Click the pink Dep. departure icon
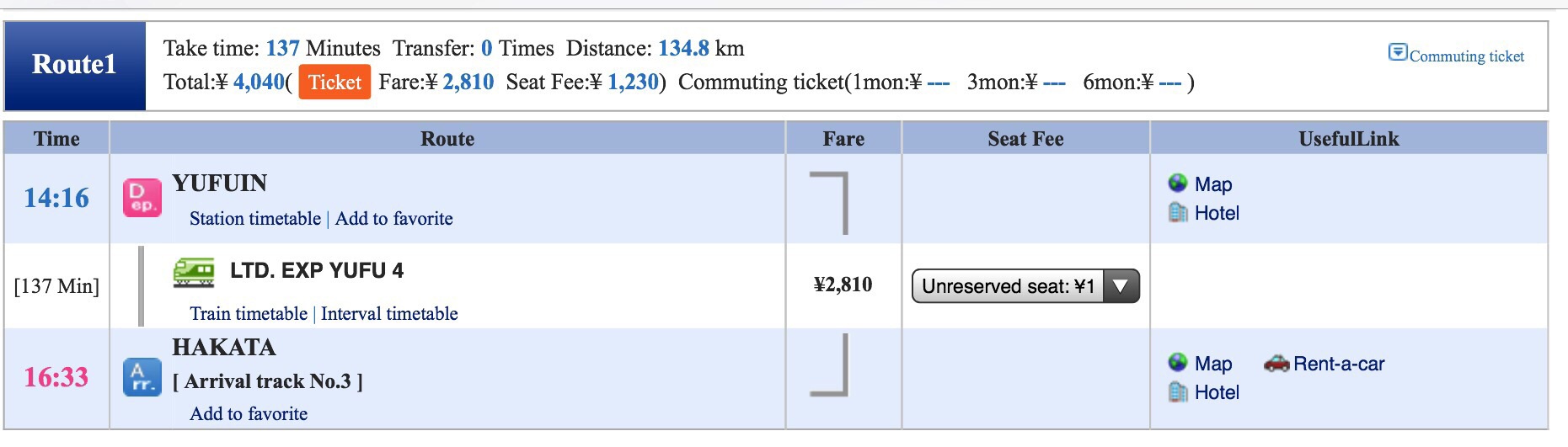The width and height of the screenshot is (1568, 447). tap(142, 198)
